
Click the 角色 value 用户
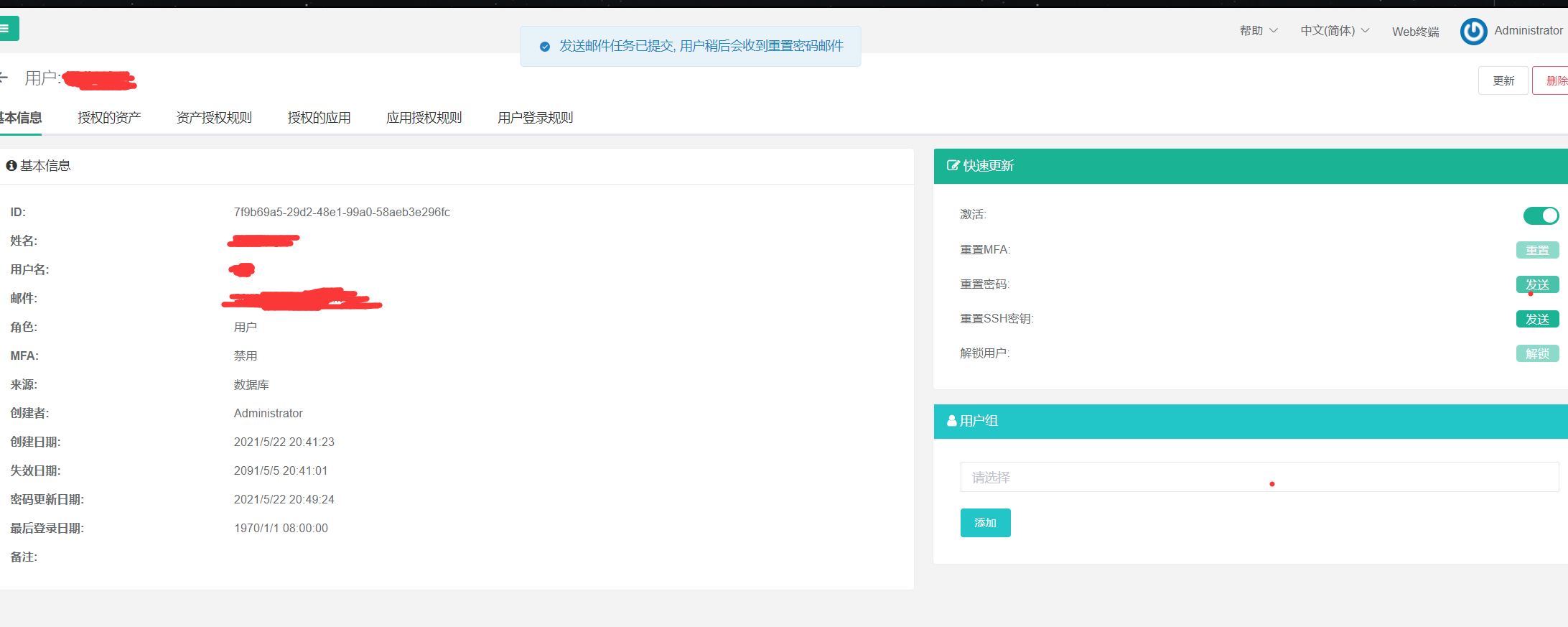click(245, 328)
